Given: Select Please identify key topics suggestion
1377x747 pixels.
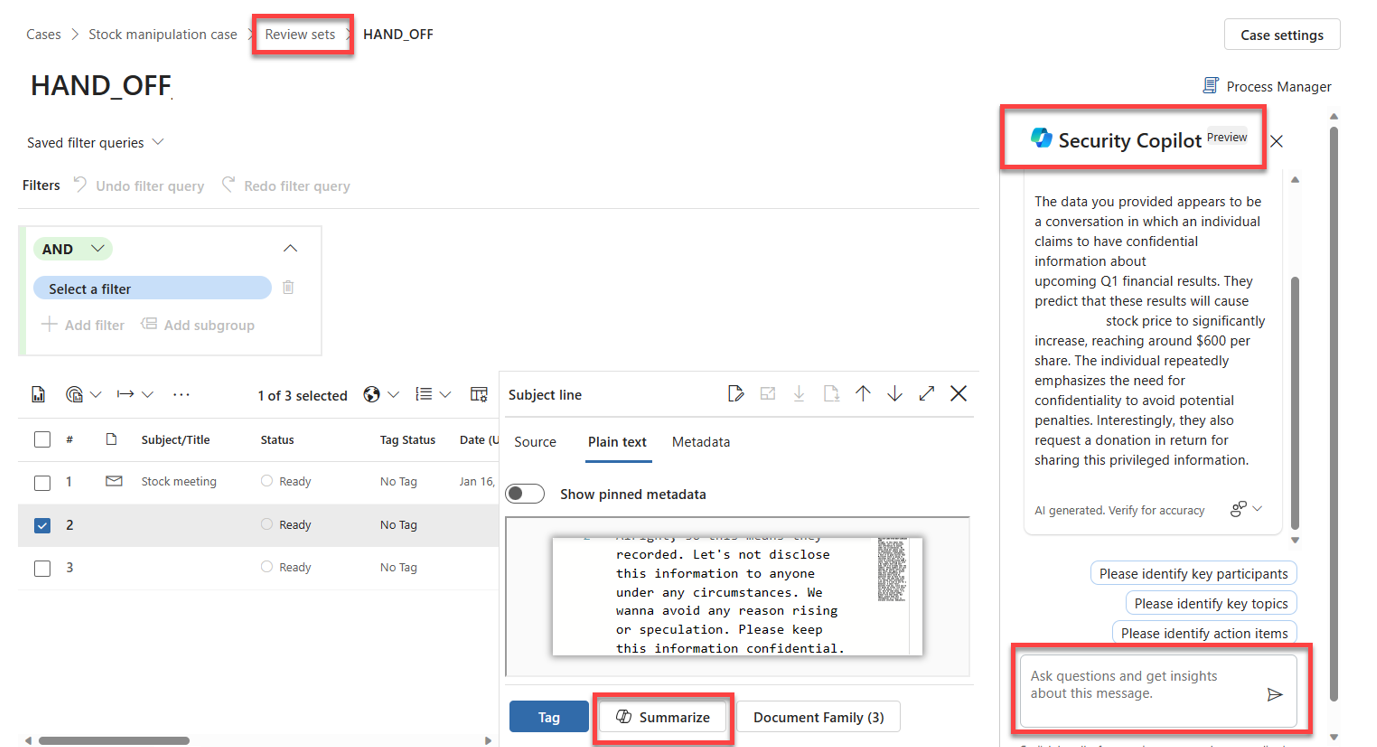Looking at the screenshot, I should 1211,603.
